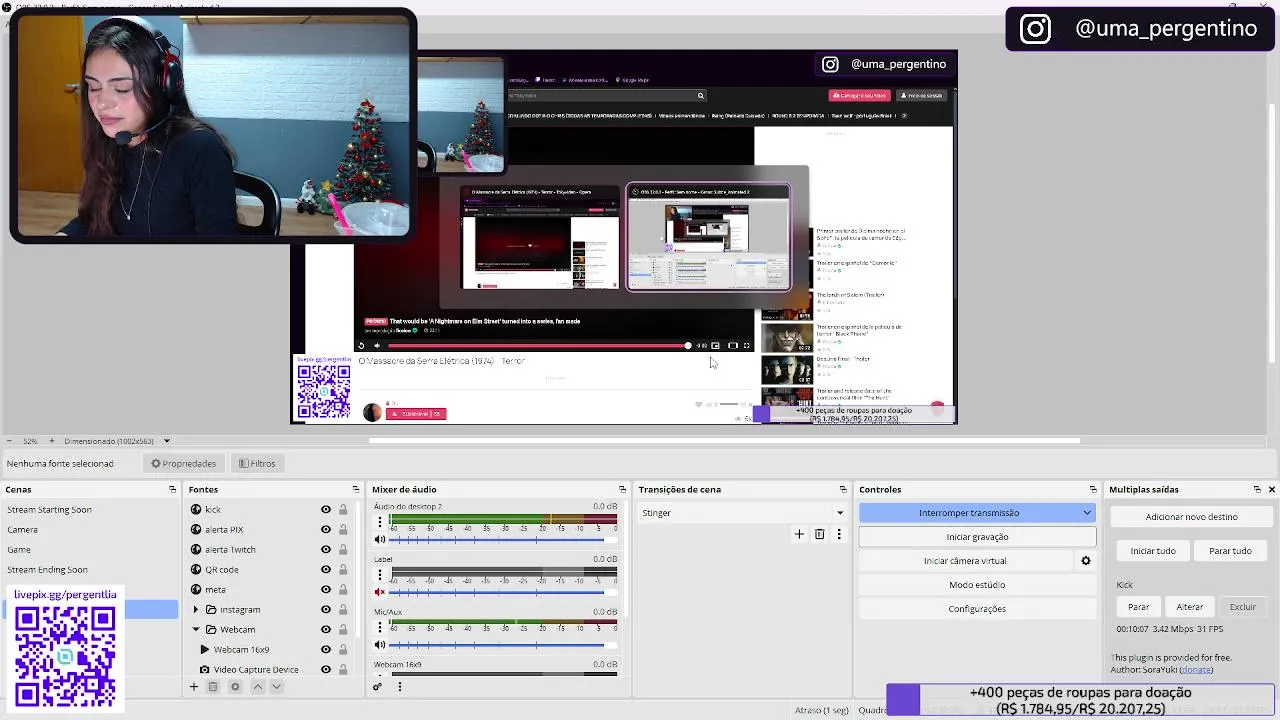Mute the Mic/Aux speaker
The image size is (1280, 720).
pos(380,645)
